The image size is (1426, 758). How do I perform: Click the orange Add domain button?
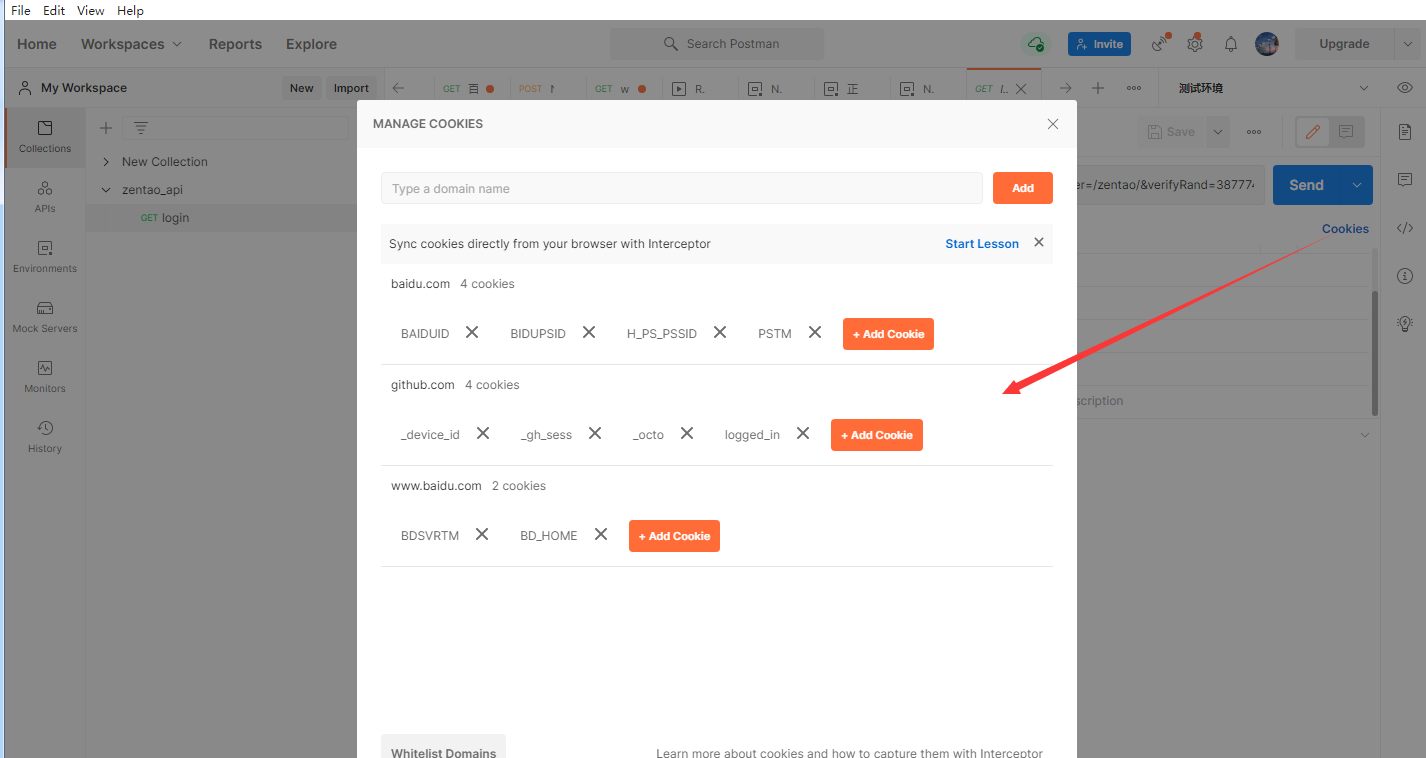[1023, 188]
